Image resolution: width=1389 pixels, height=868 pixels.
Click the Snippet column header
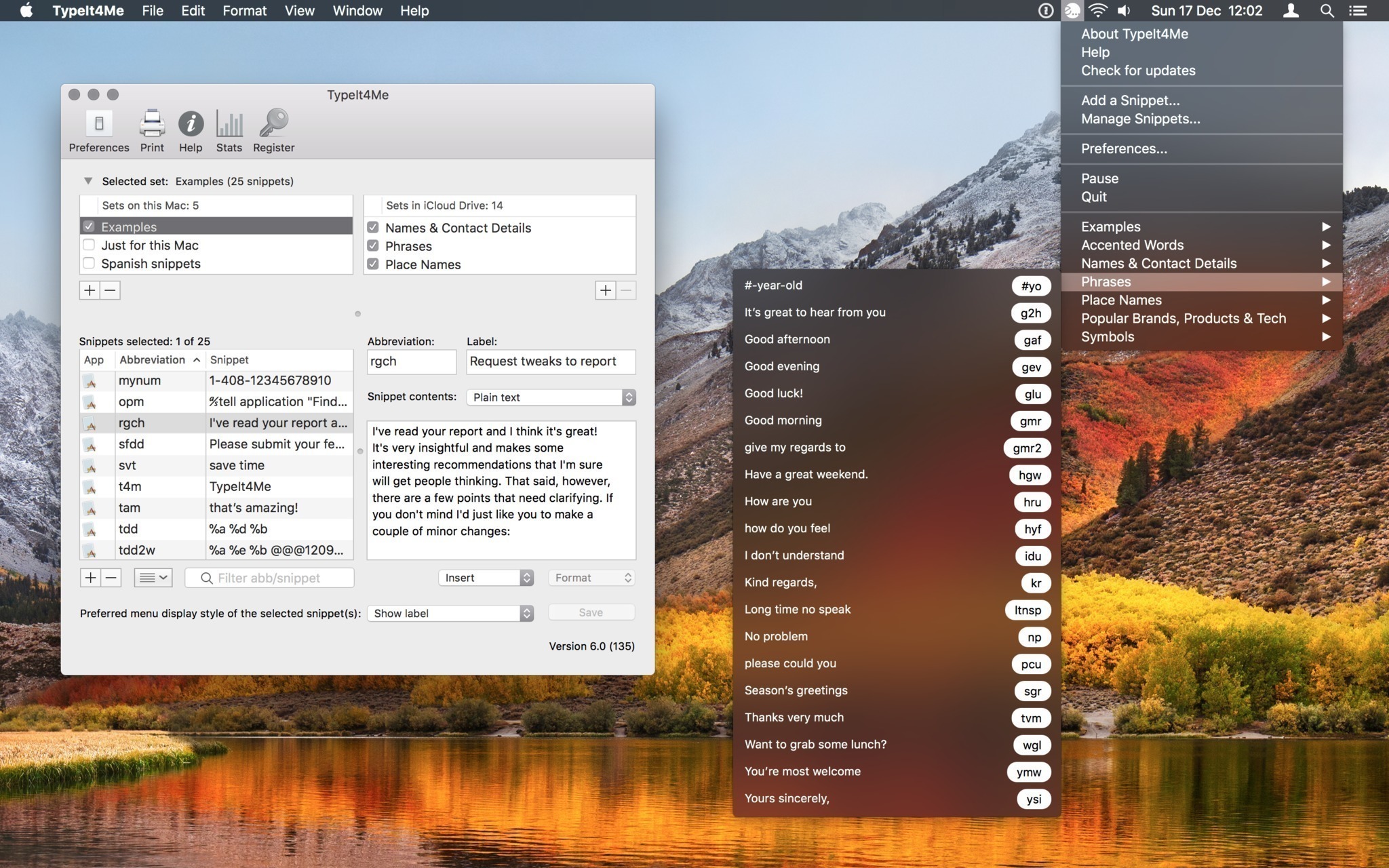click(279, 360)
